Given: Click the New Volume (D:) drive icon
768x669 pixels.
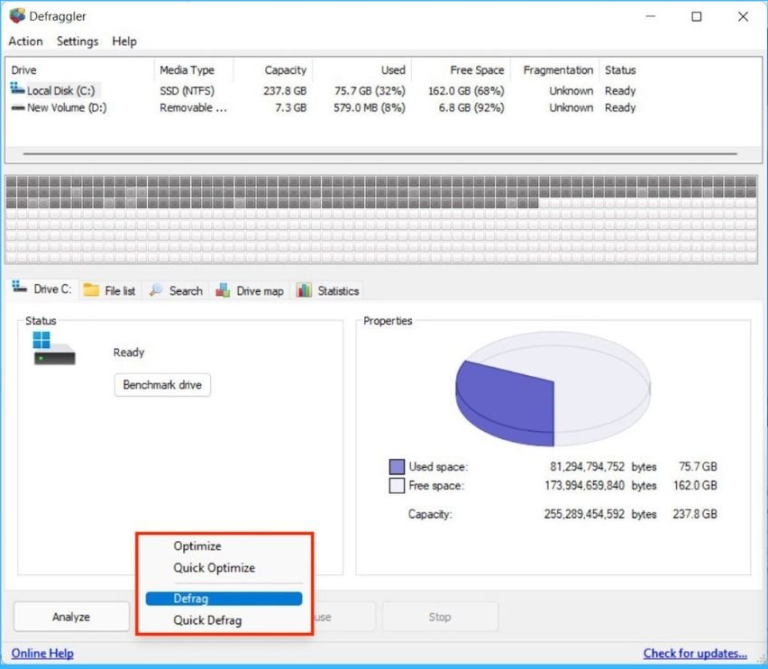Looking at the screenshot, I should pos(17,108).
